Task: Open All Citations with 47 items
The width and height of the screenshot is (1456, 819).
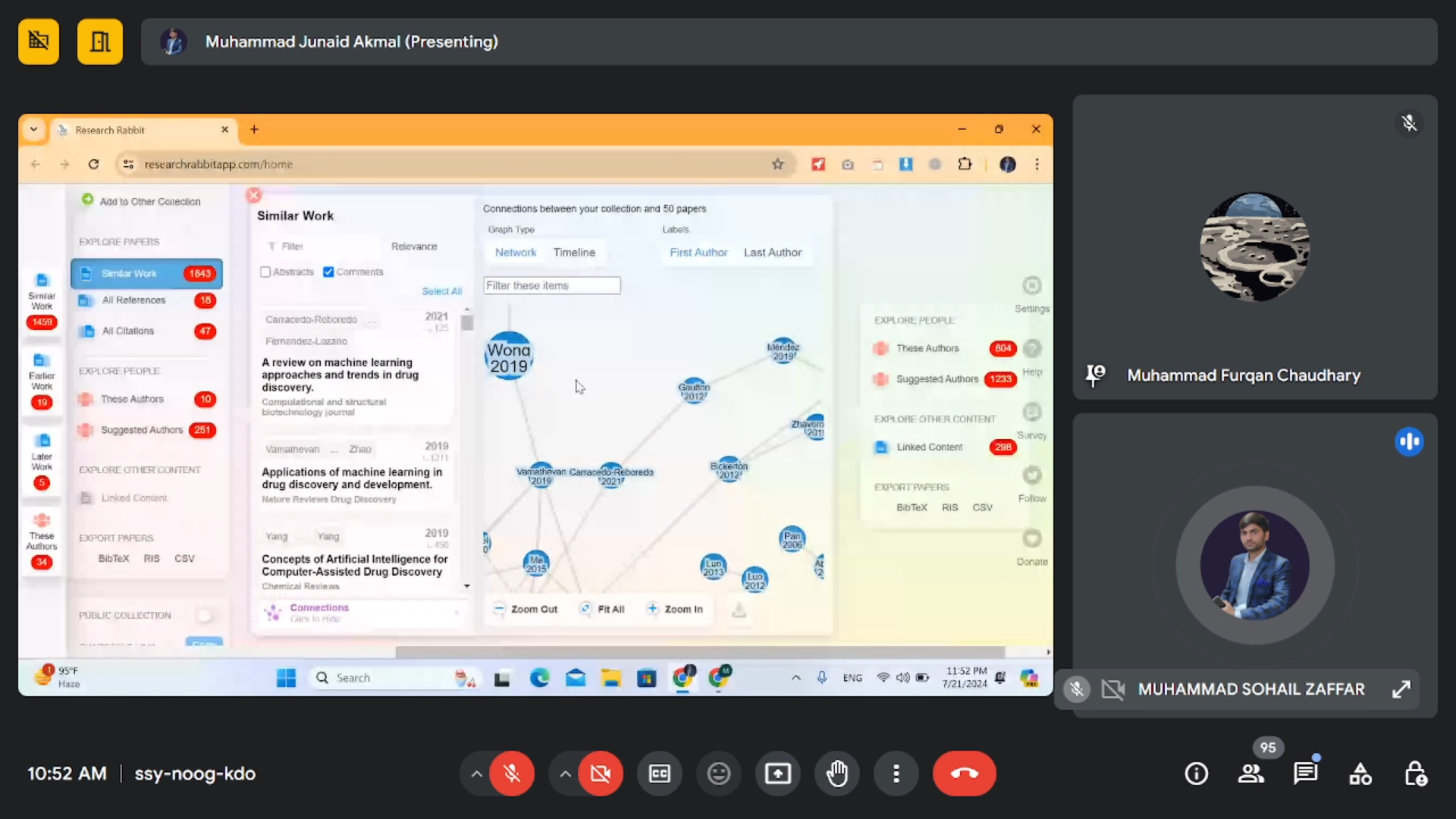Action: pos(146,331)
